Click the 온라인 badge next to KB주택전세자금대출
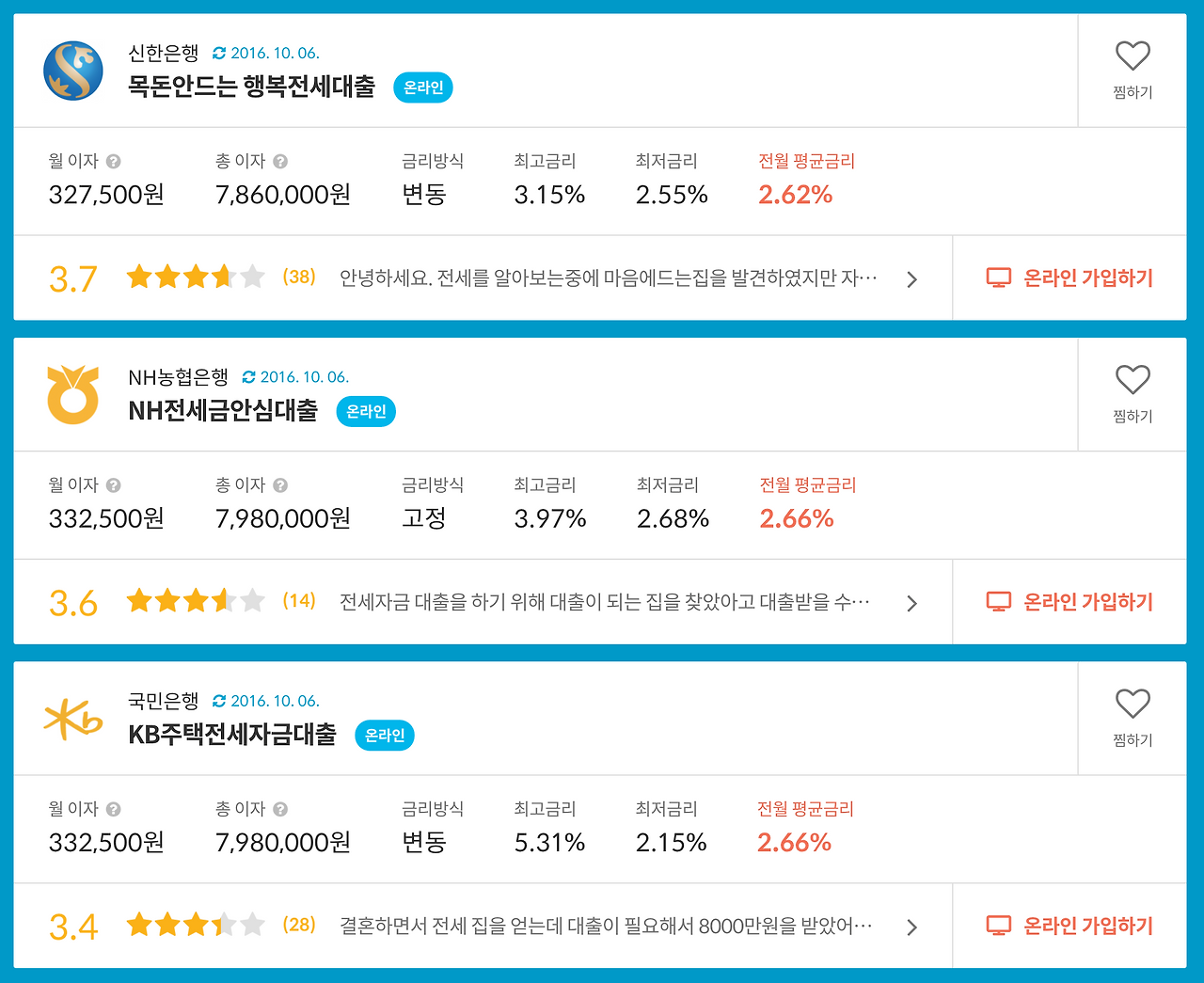 coord(385,736)
